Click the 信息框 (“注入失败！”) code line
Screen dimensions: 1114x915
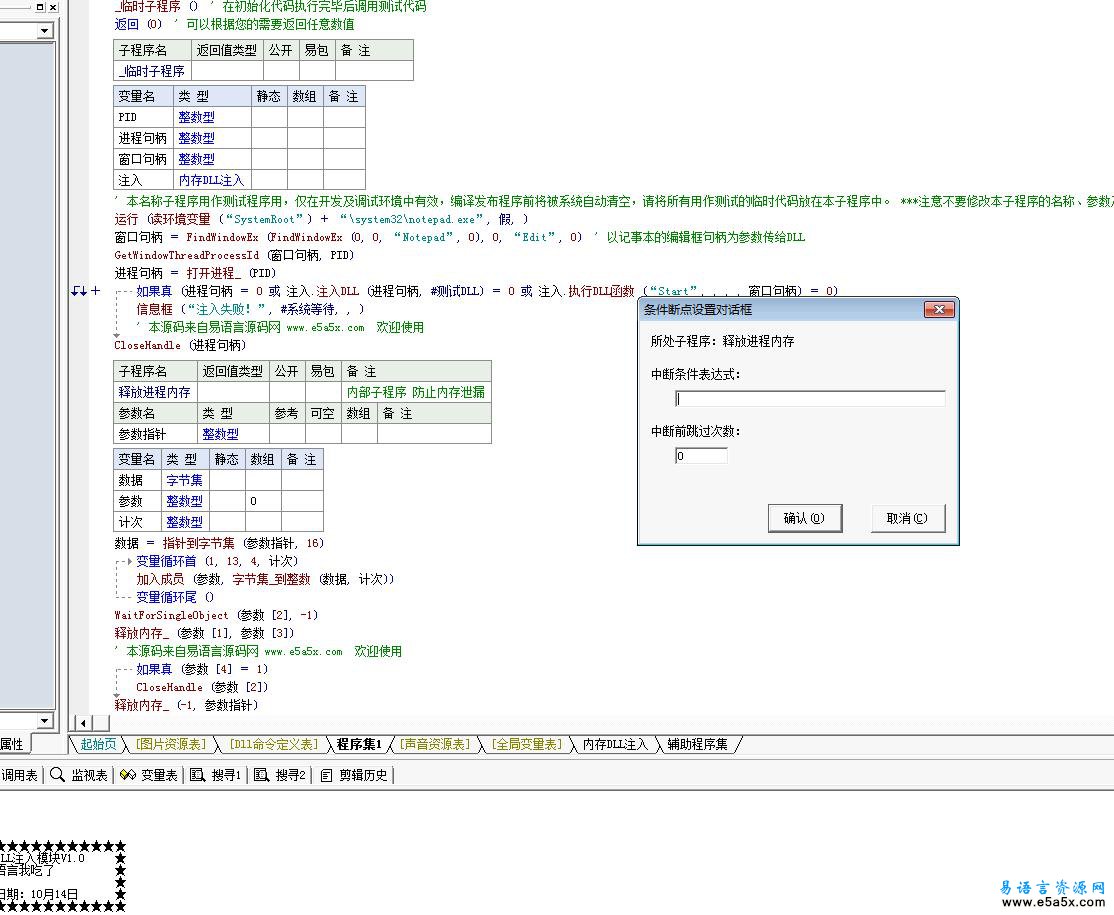click(x=250, y=309)
